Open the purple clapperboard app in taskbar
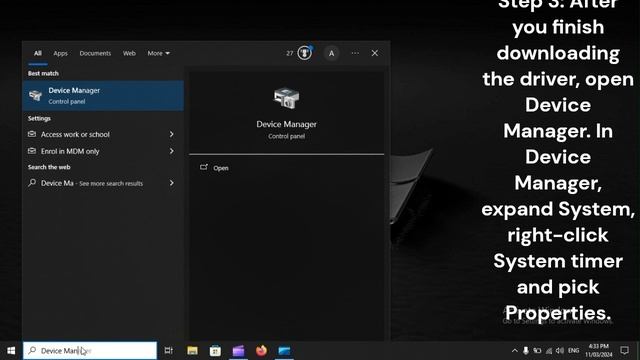Screen dimensions: 640x360 pos(238,351)
